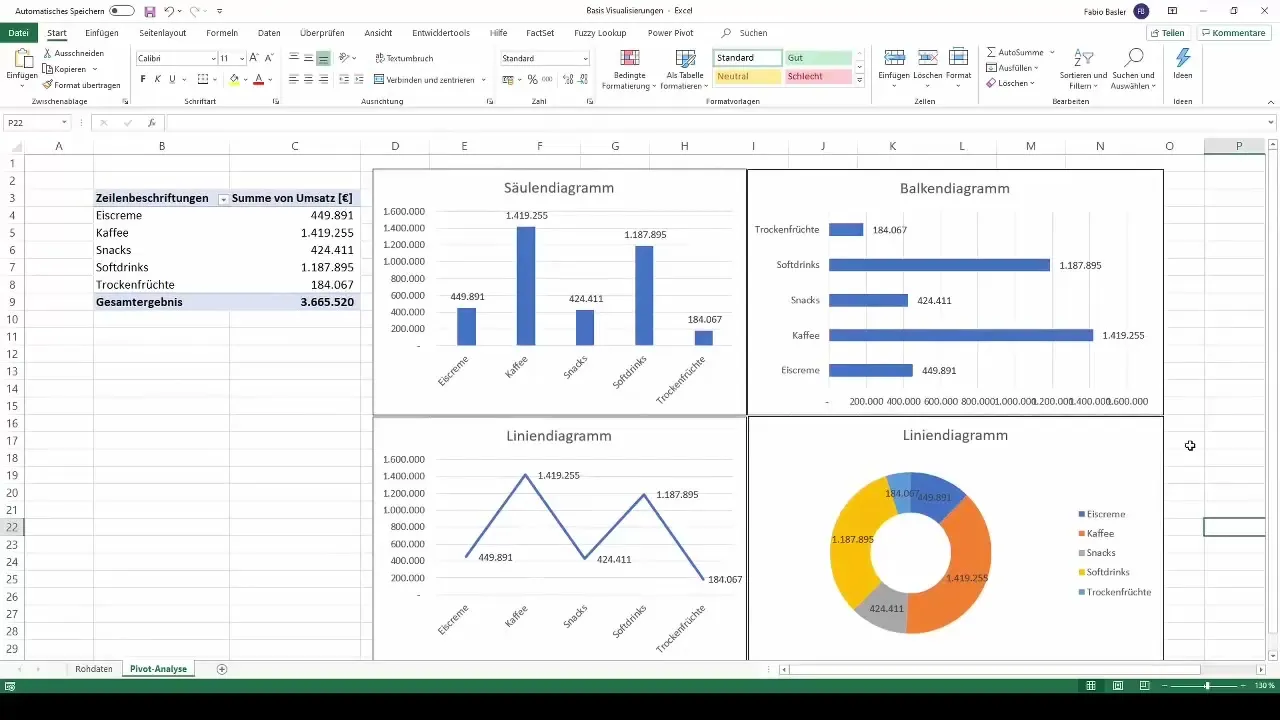Select cell containing 1.419.255 in Kaffee row

294,233
